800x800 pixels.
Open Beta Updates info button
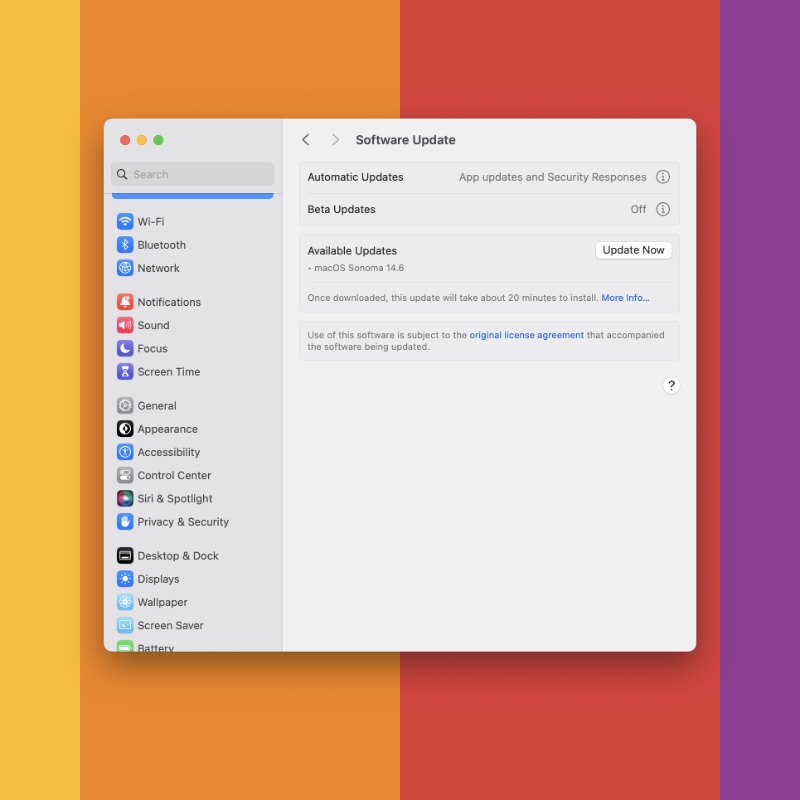[662, 209]
